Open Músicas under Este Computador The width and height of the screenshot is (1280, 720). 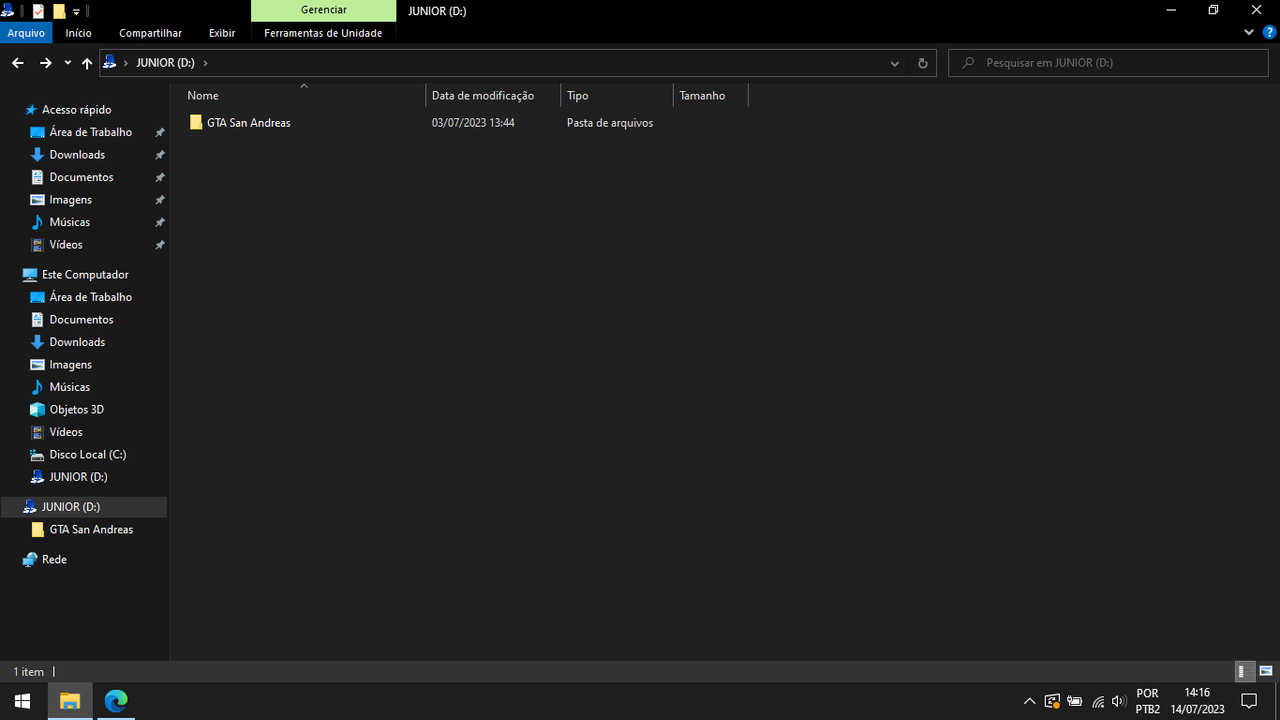(x=69, y=387)
